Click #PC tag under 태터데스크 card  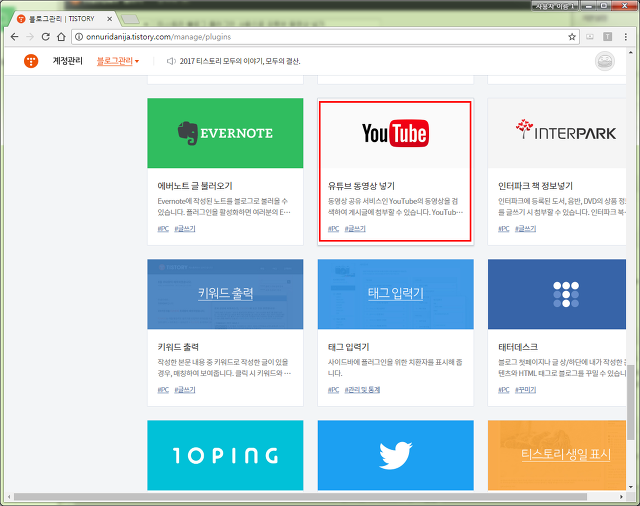click(504, 390)
